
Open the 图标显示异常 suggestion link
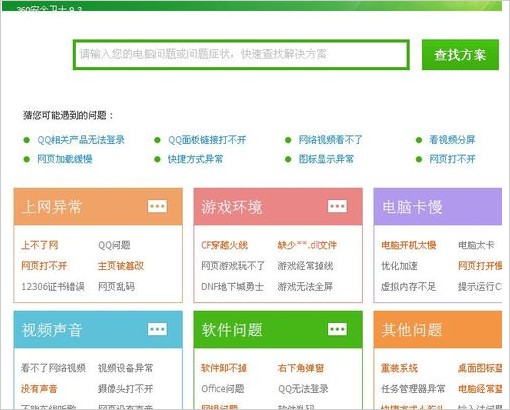(326, 159)
